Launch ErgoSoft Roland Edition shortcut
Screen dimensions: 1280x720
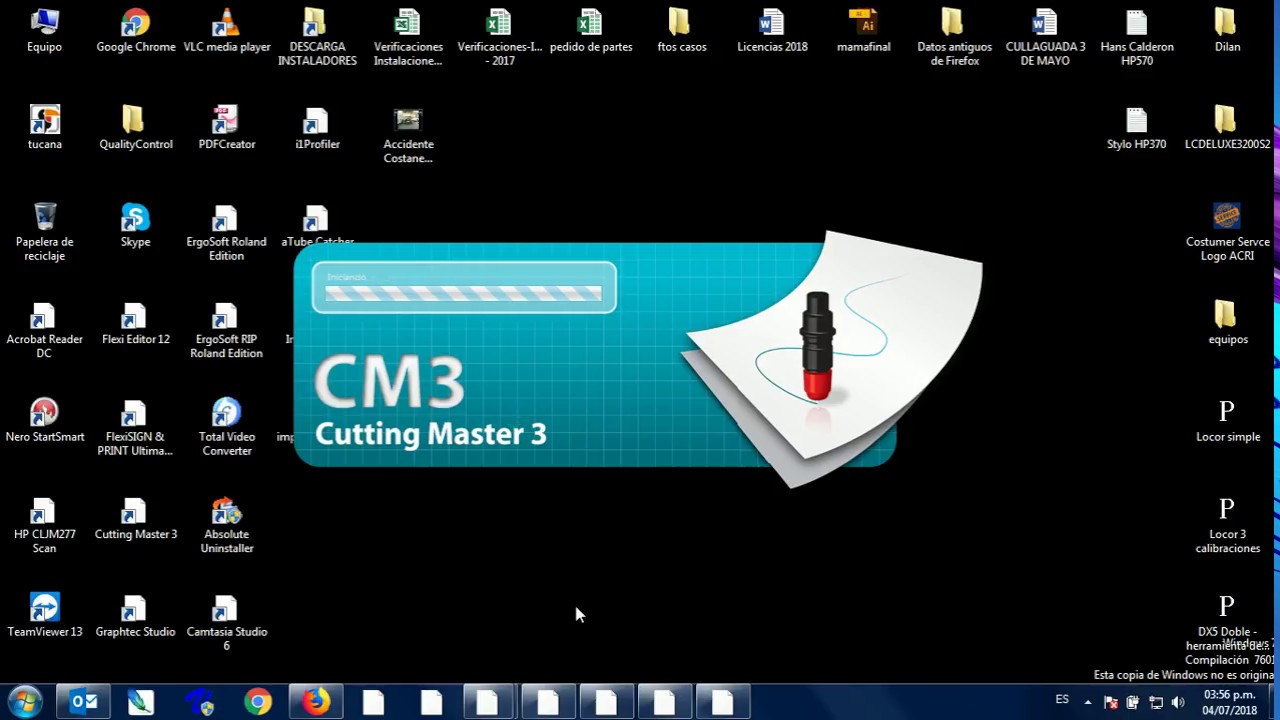(227, 233)
